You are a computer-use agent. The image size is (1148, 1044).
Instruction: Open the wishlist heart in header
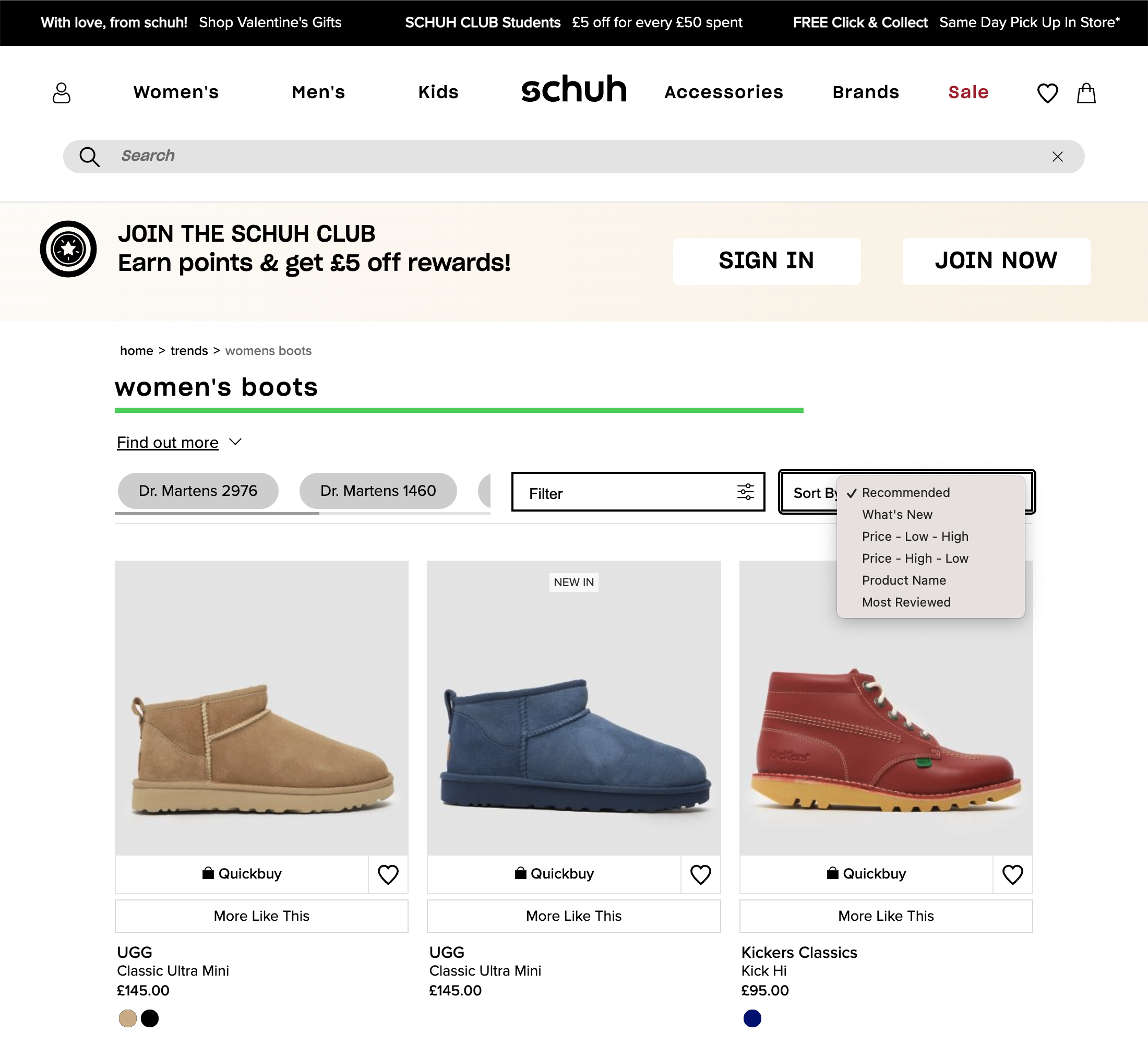pos(1047,93)
